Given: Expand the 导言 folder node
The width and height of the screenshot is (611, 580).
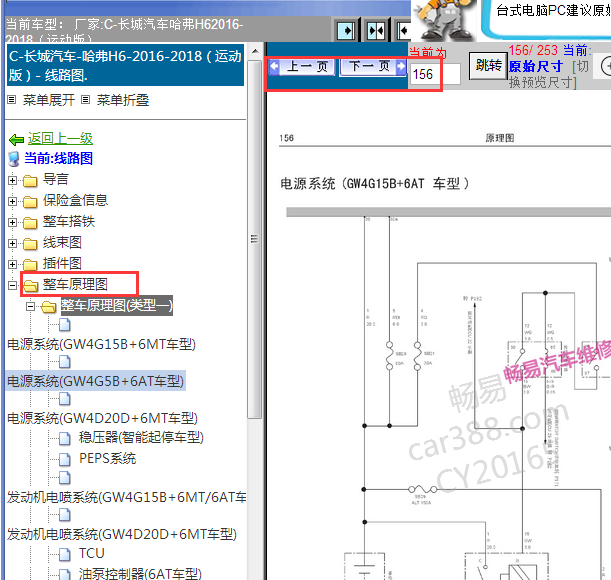Looking at the screenshot, I should tap(12, 180).
